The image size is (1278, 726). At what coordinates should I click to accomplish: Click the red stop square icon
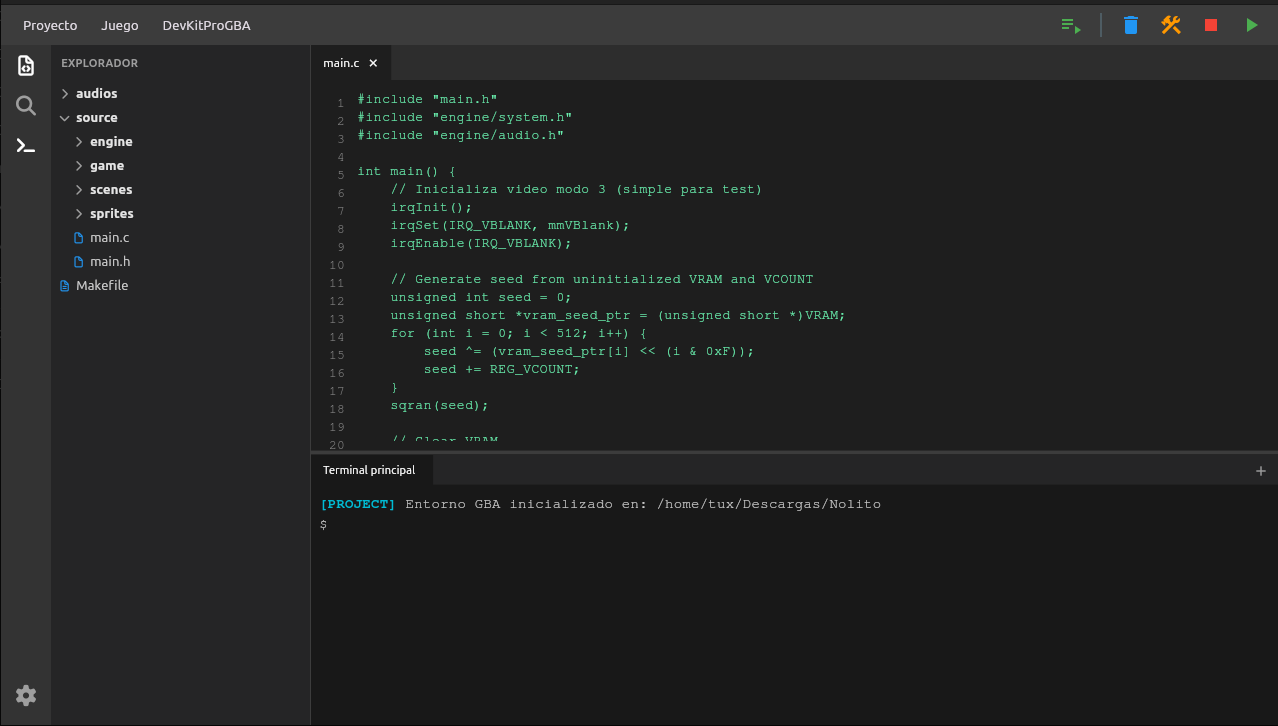[x=1211, y=25]
